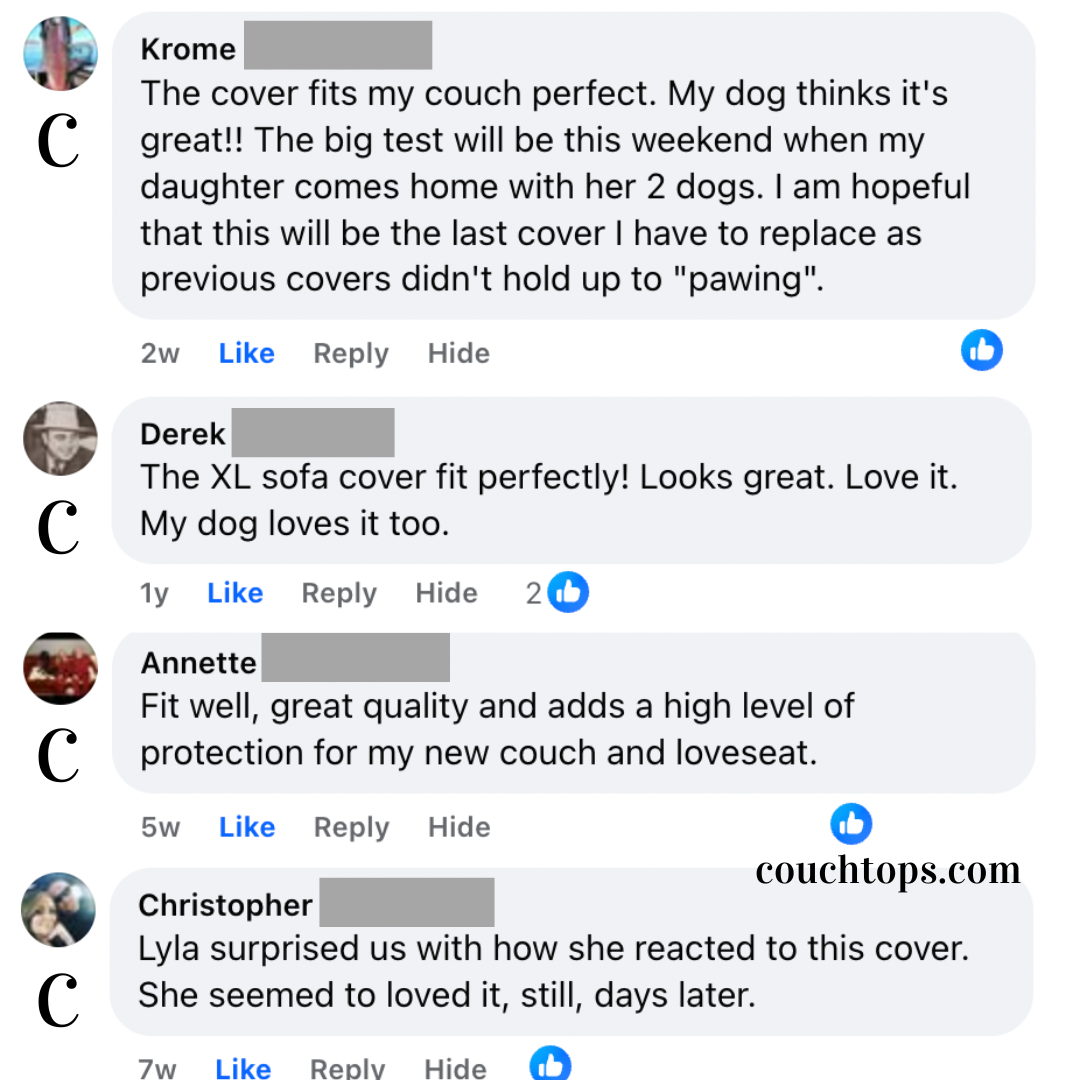Open Krome's profile picture

point(60,53)
